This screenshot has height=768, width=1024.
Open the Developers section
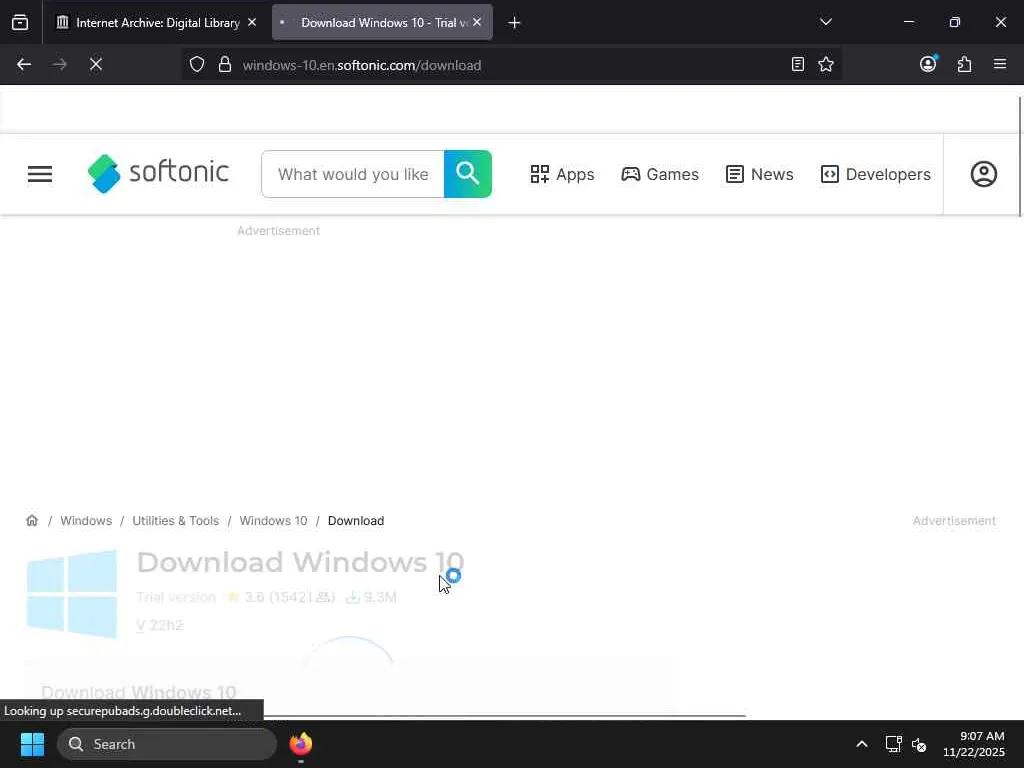pos(875,174)
